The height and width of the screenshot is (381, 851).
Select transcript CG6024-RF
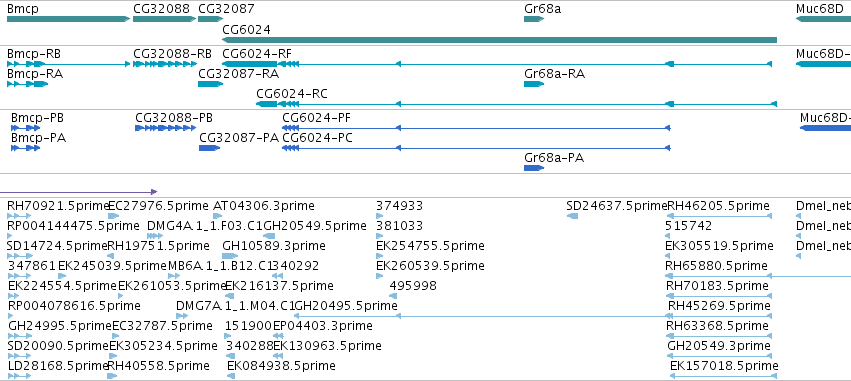(497, 64)
